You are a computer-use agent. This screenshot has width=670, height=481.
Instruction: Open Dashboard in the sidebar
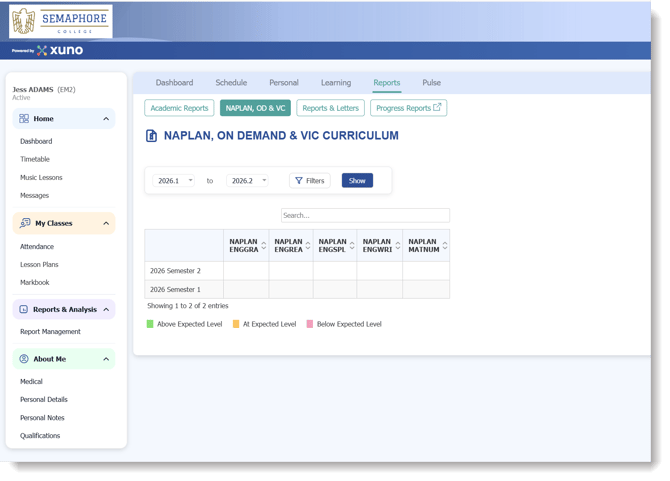click(x=36, y=141)
